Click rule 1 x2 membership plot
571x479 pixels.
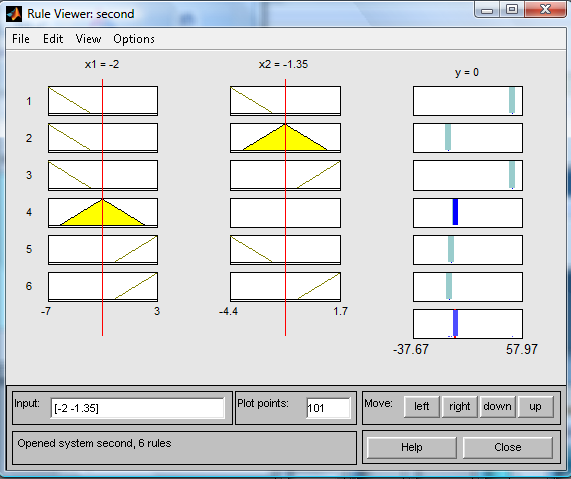[286, 101]
